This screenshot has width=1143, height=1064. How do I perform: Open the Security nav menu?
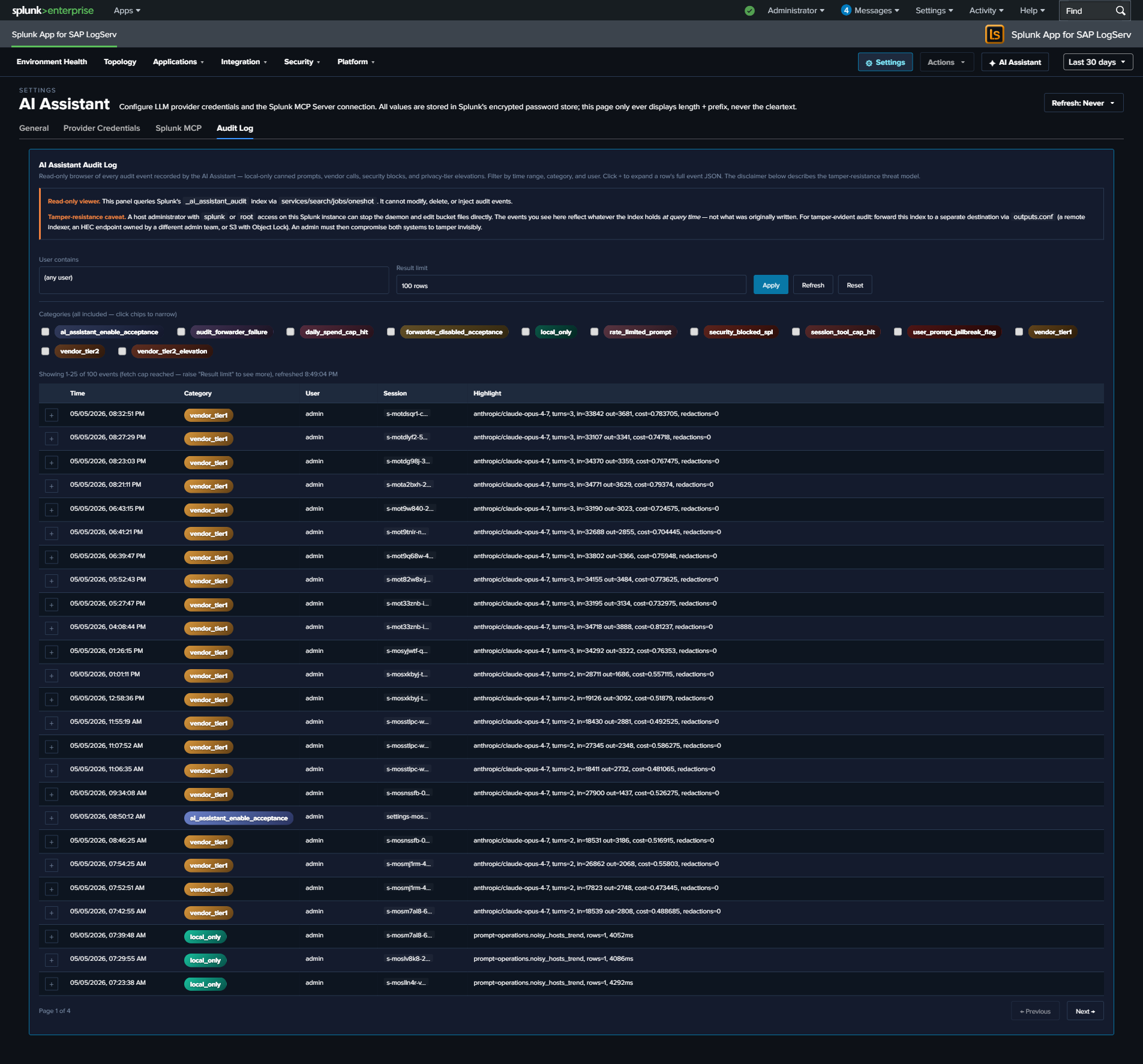pos(302,62)
